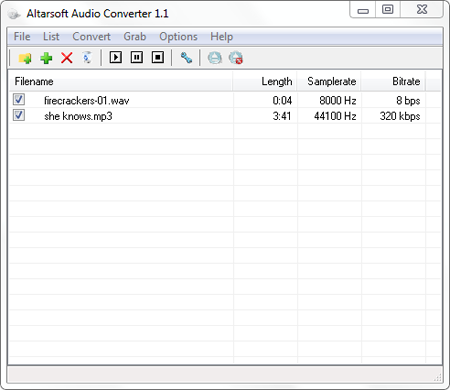Screen dimensions: 450x390
Task: Click the pause button in toolbar
Action: tap(137, 57)
